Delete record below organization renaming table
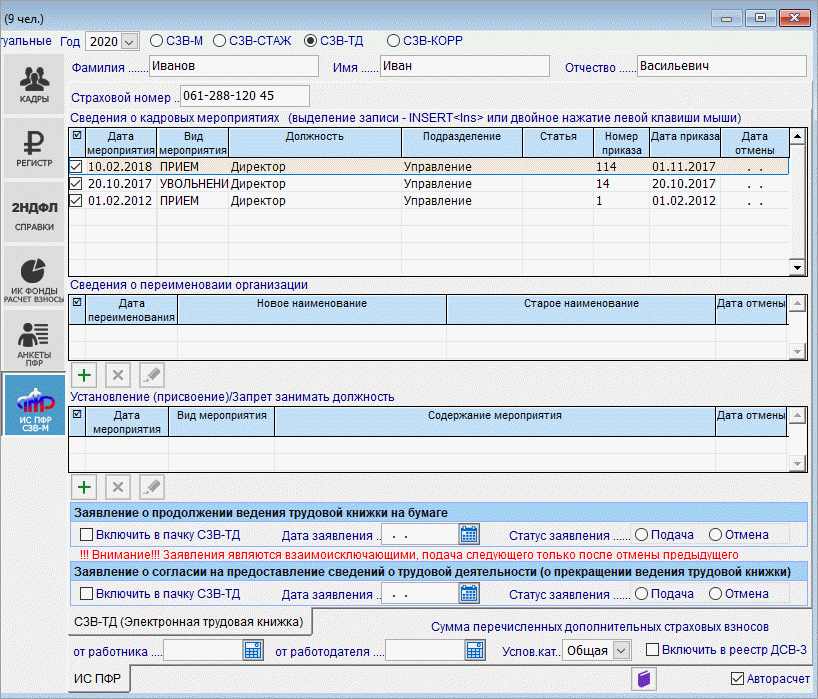The height and width of the screenshot is (699, 818). [118, 375]
